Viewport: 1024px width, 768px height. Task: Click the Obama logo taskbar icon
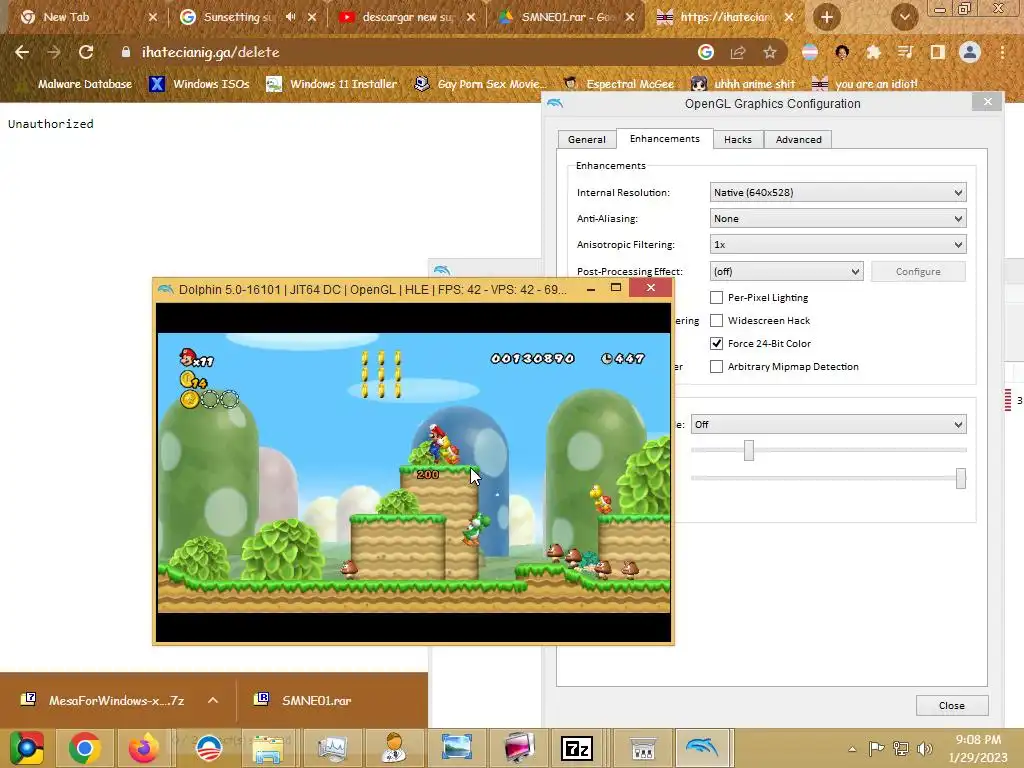pos(209,748)
